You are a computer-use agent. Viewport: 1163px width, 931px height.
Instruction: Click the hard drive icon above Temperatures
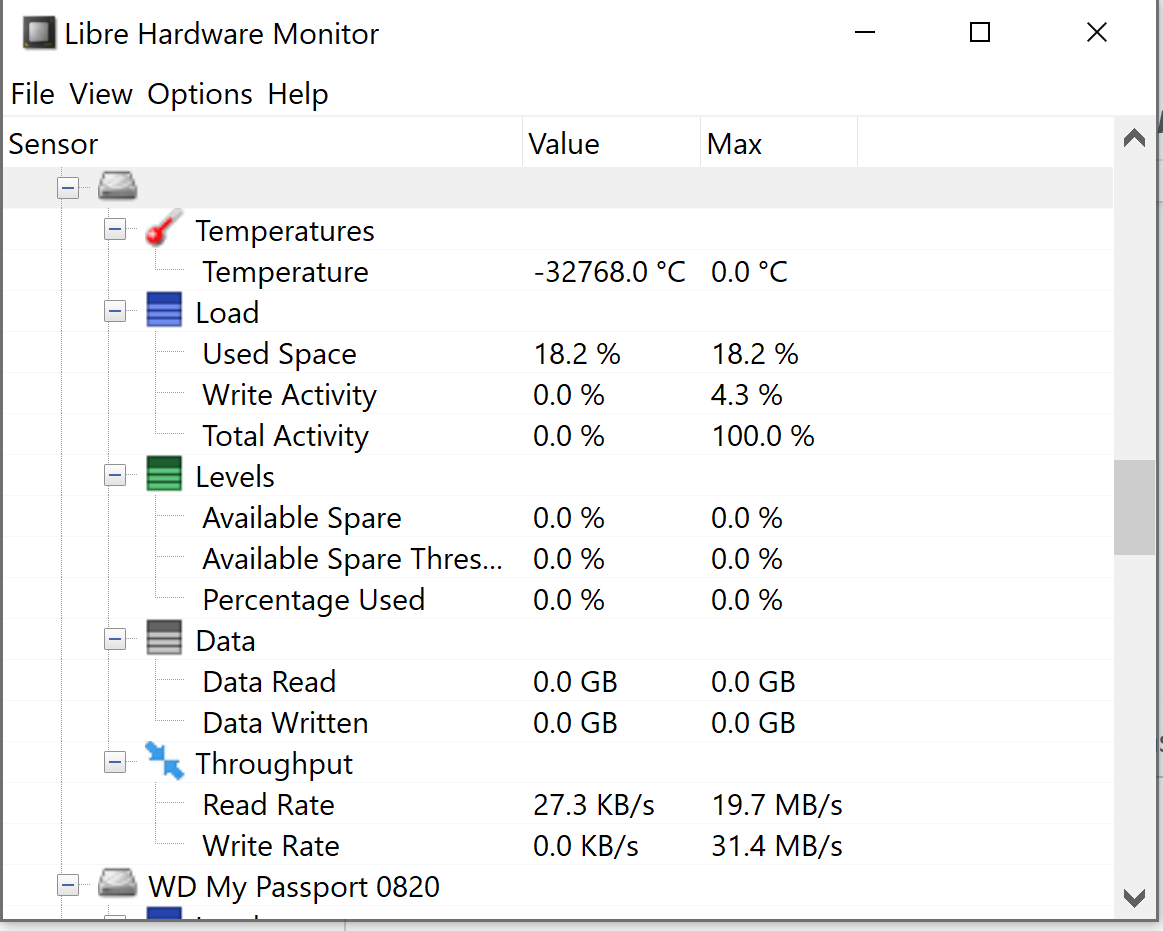click(x=117, y=186)
